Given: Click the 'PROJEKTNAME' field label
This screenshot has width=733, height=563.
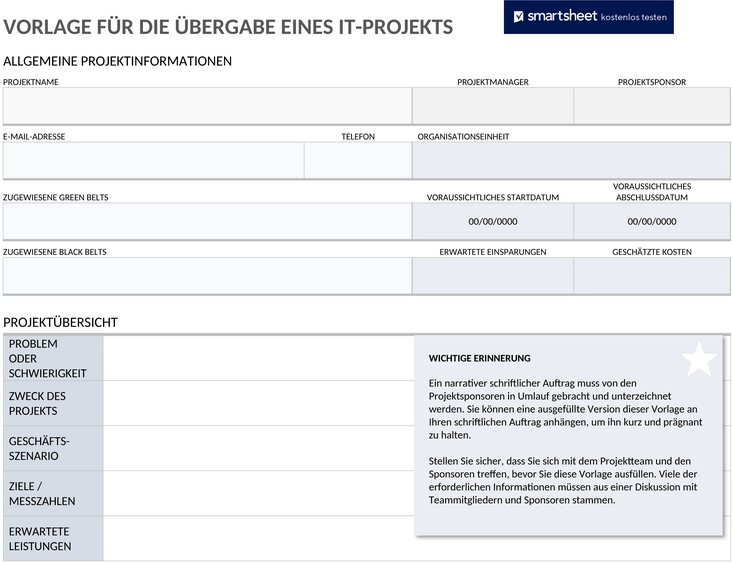Looking at the screenshot, I should 31,82.
